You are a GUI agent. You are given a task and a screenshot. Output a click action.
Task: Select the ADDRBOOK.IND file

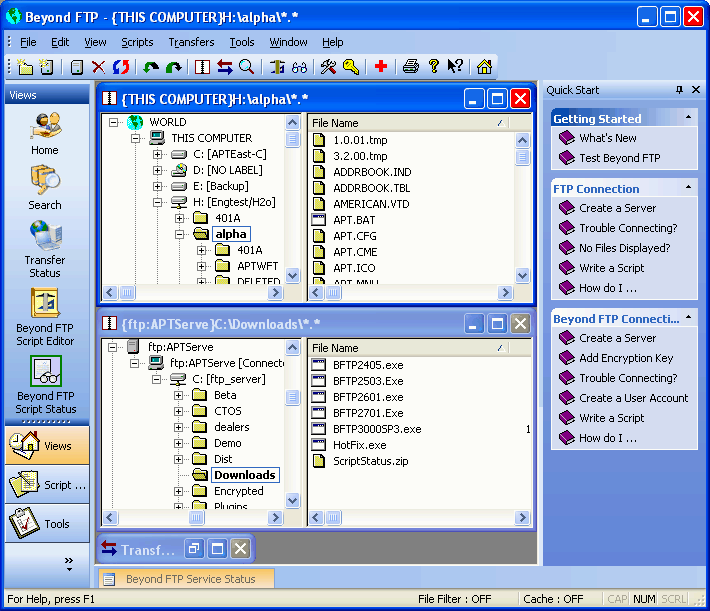click(x=372, y=172)
